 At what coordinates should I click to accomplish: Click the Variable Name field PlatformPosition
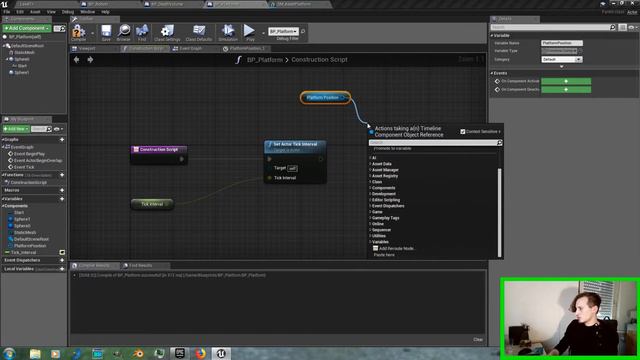point(562,43)
